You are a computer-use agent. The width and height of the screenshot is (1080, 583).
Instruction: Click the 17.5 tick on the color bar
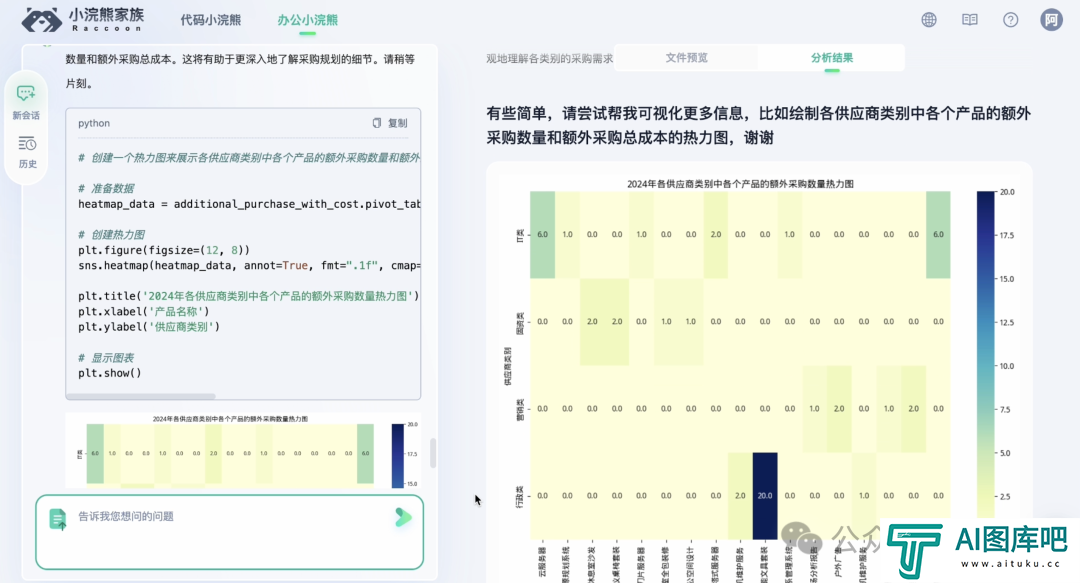pyautogui.click(x=1006, y=235)
